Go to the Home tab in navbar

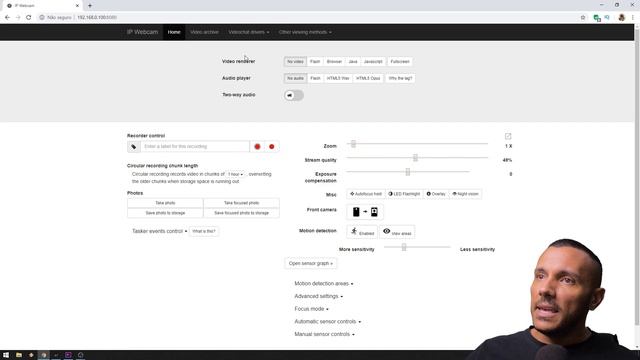(x=174, y=32)
